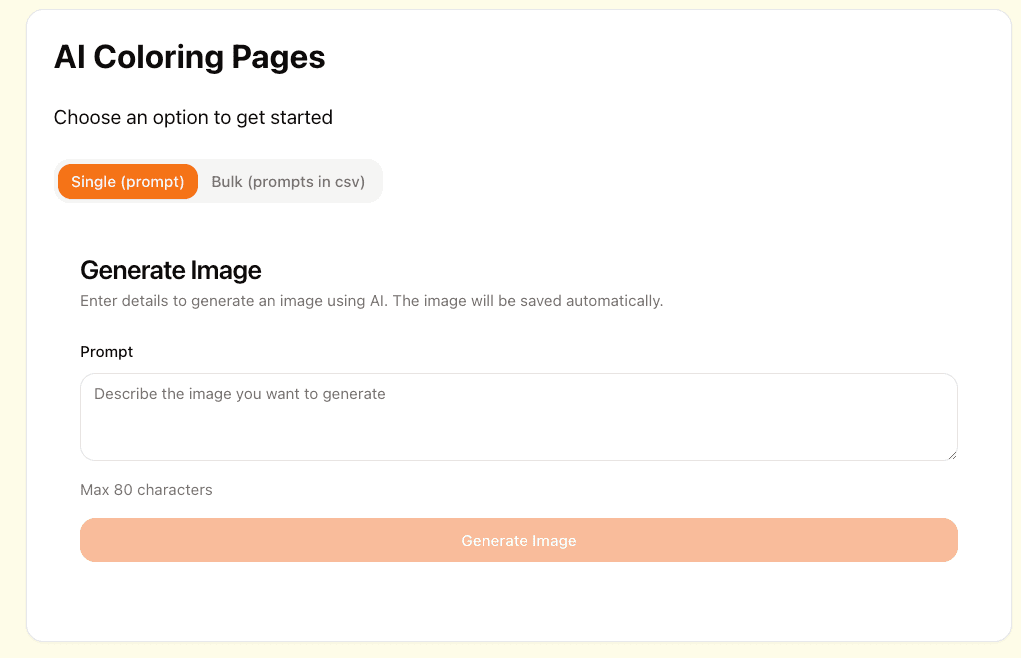Image resolution: width=1021 pixels, height=658 pixels.
Task: Click the word 'Pages' in the main title
Action: (278, 59)
